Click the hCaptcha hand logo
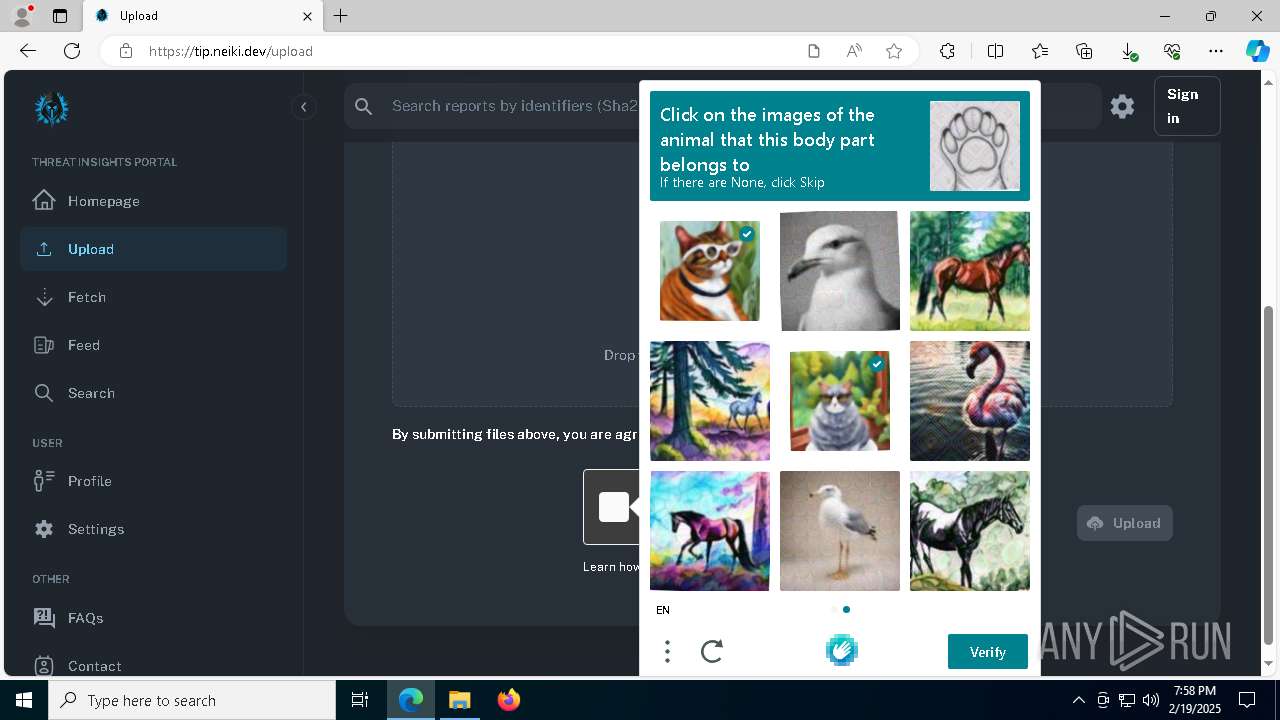 pos(842,651)
